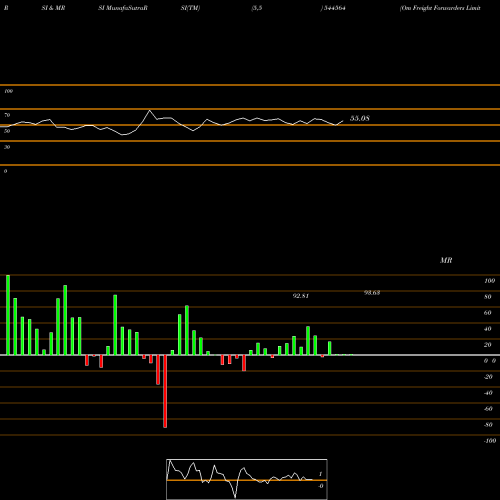Click the 'SI & MR' header label
The image size is (500, 500).
pos(53,8)
